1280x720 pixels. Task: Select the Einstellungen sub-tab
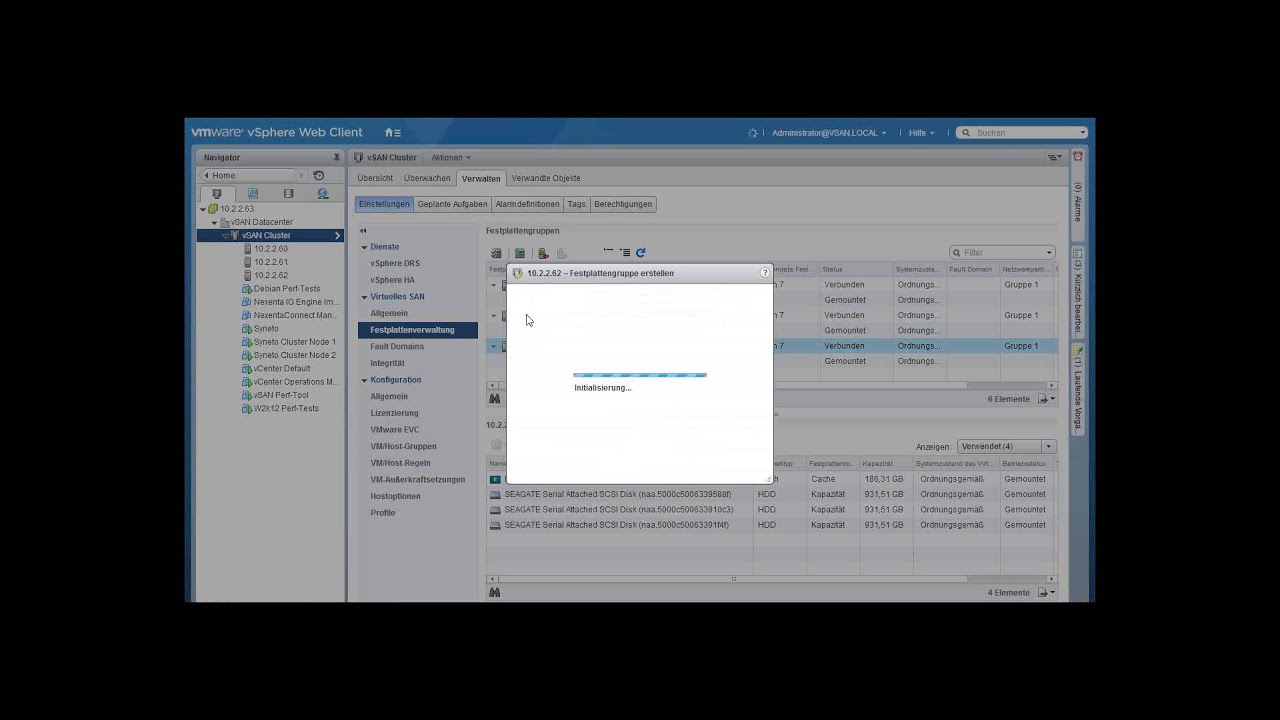384,204
